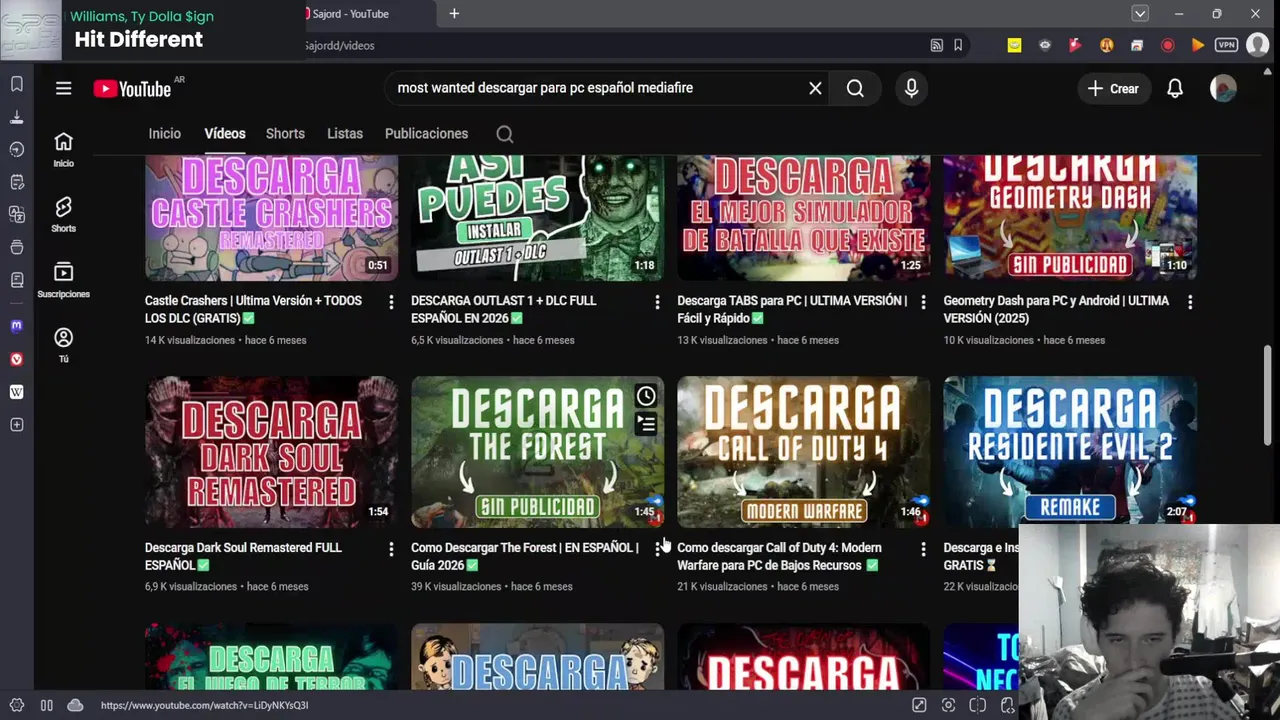Open browser settings gear in status bar
Screen dimensions: 1280x720
click(17, 705)
